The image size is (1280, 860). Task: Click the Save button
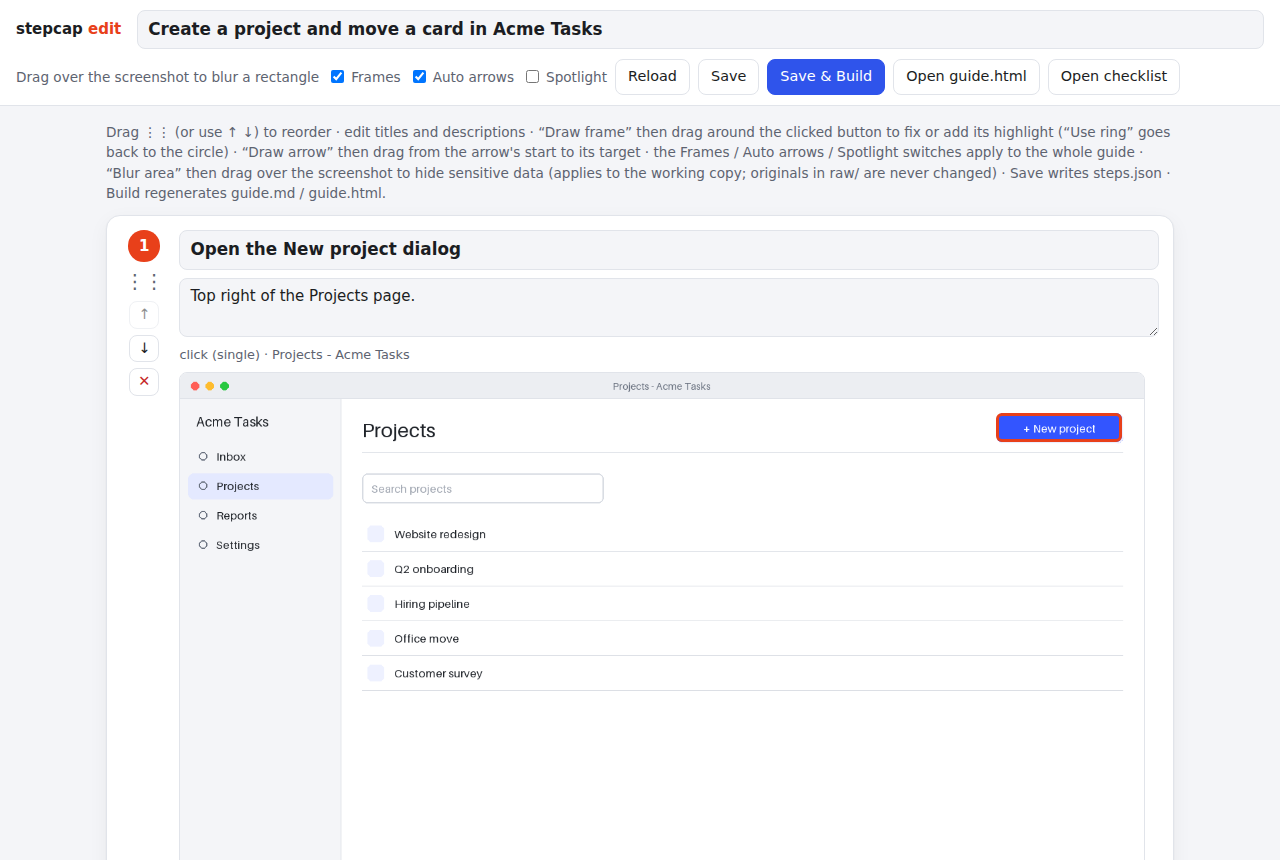(728, 77)
